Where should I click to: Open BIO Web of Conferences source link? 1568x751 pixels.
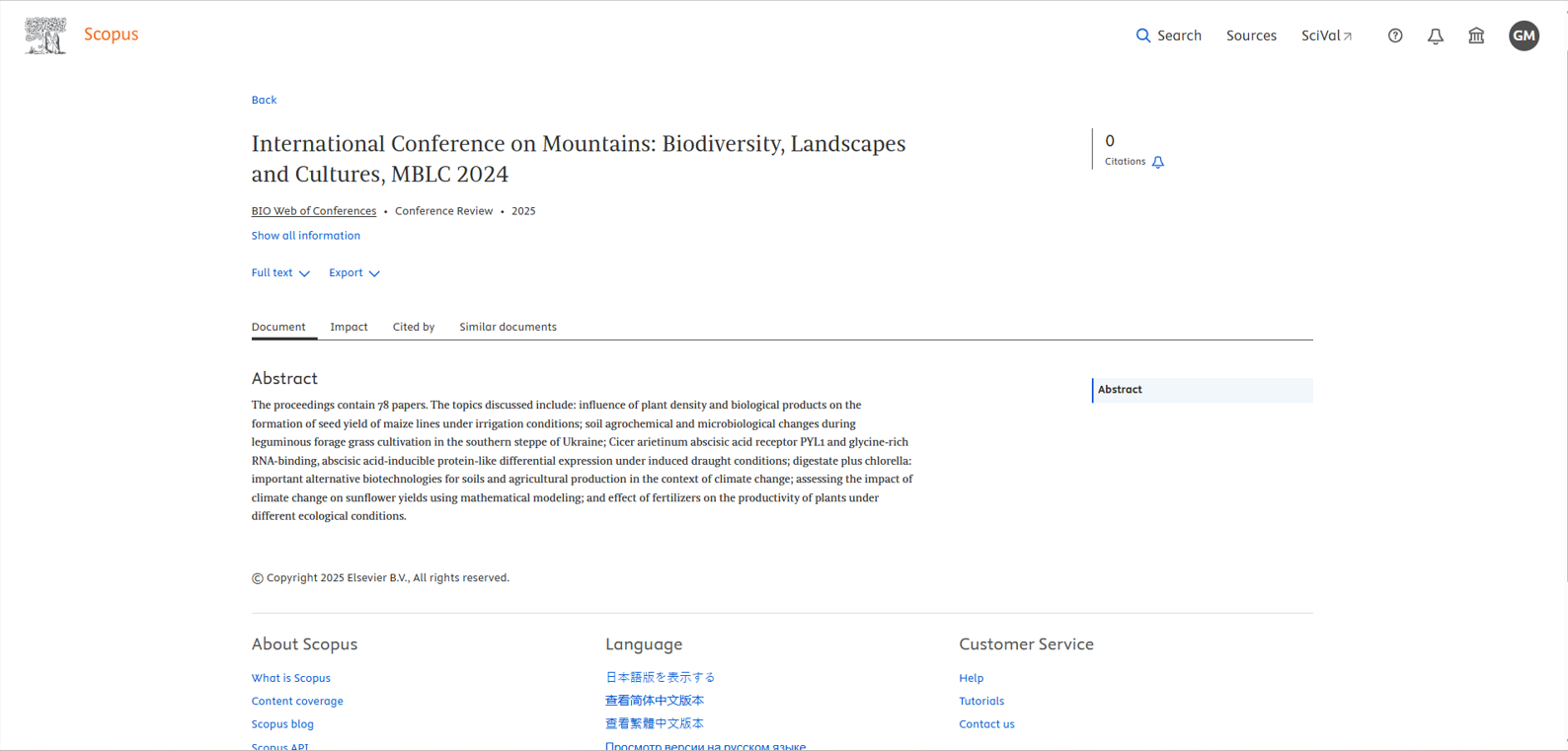pos(313,211)
